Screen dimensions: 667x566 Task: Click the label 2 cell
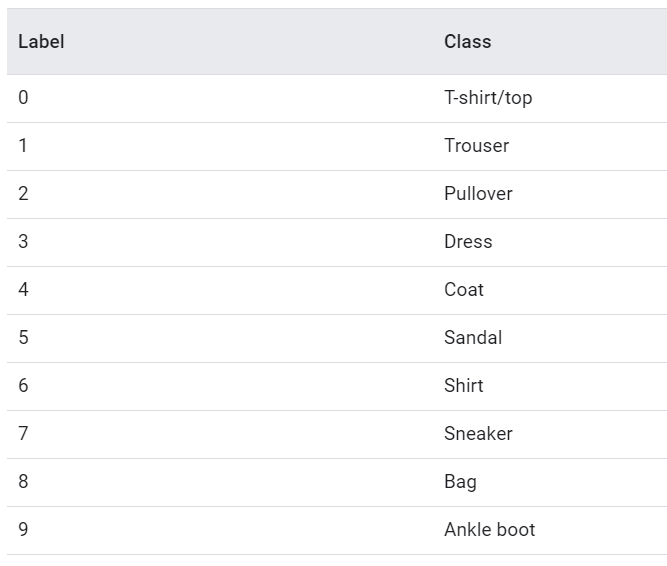point(24,194)
